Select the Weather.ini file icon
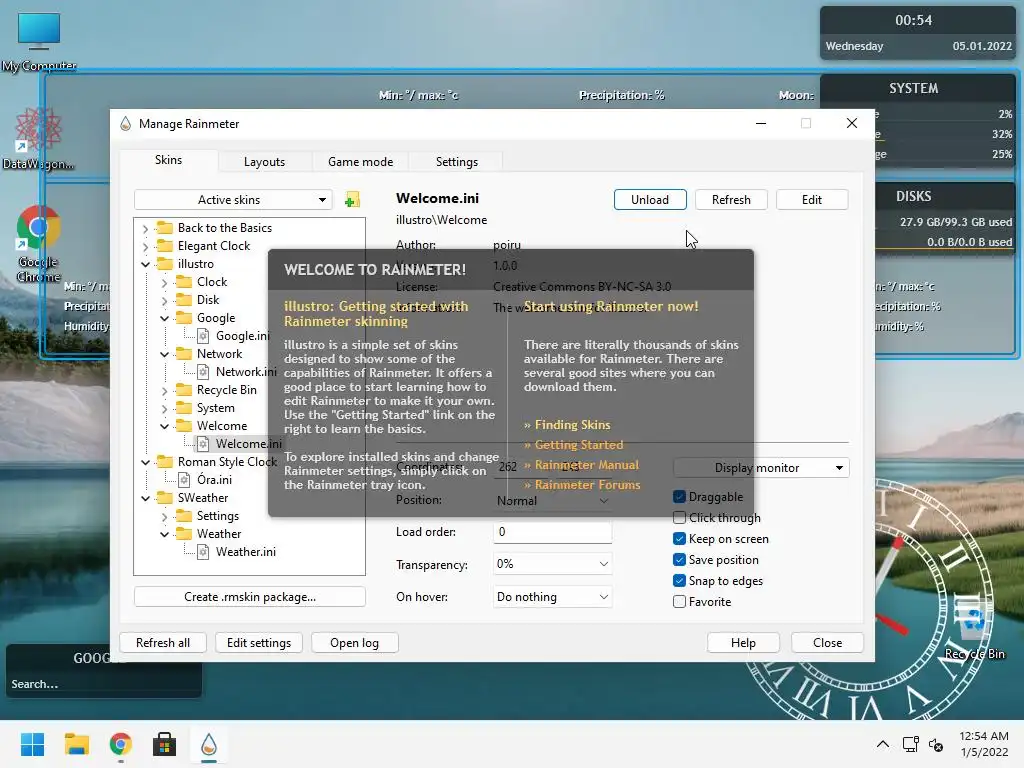This screenshot has height=768, width=1024. (203, 552)
